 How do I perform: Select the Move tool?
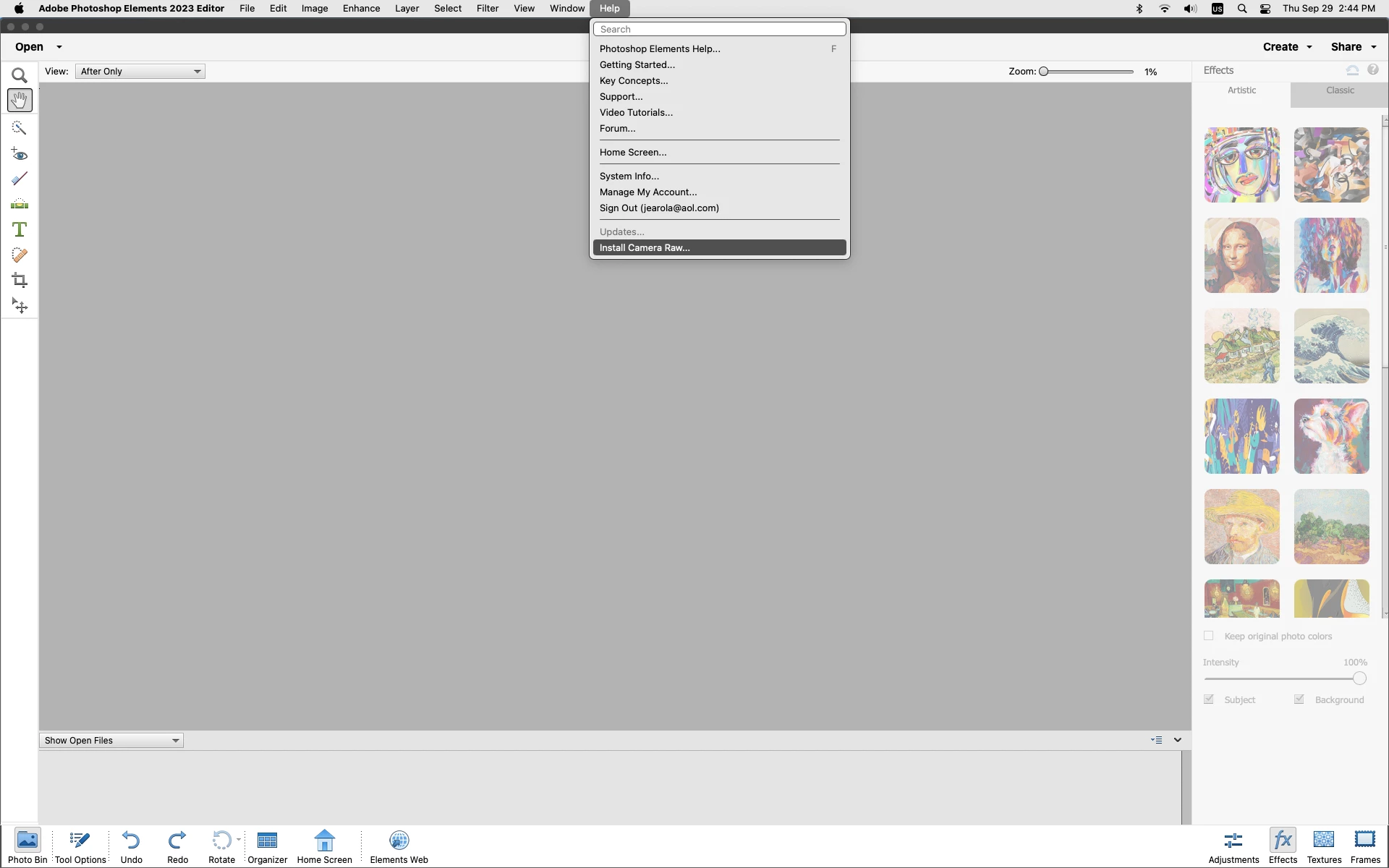pos(20,306)
